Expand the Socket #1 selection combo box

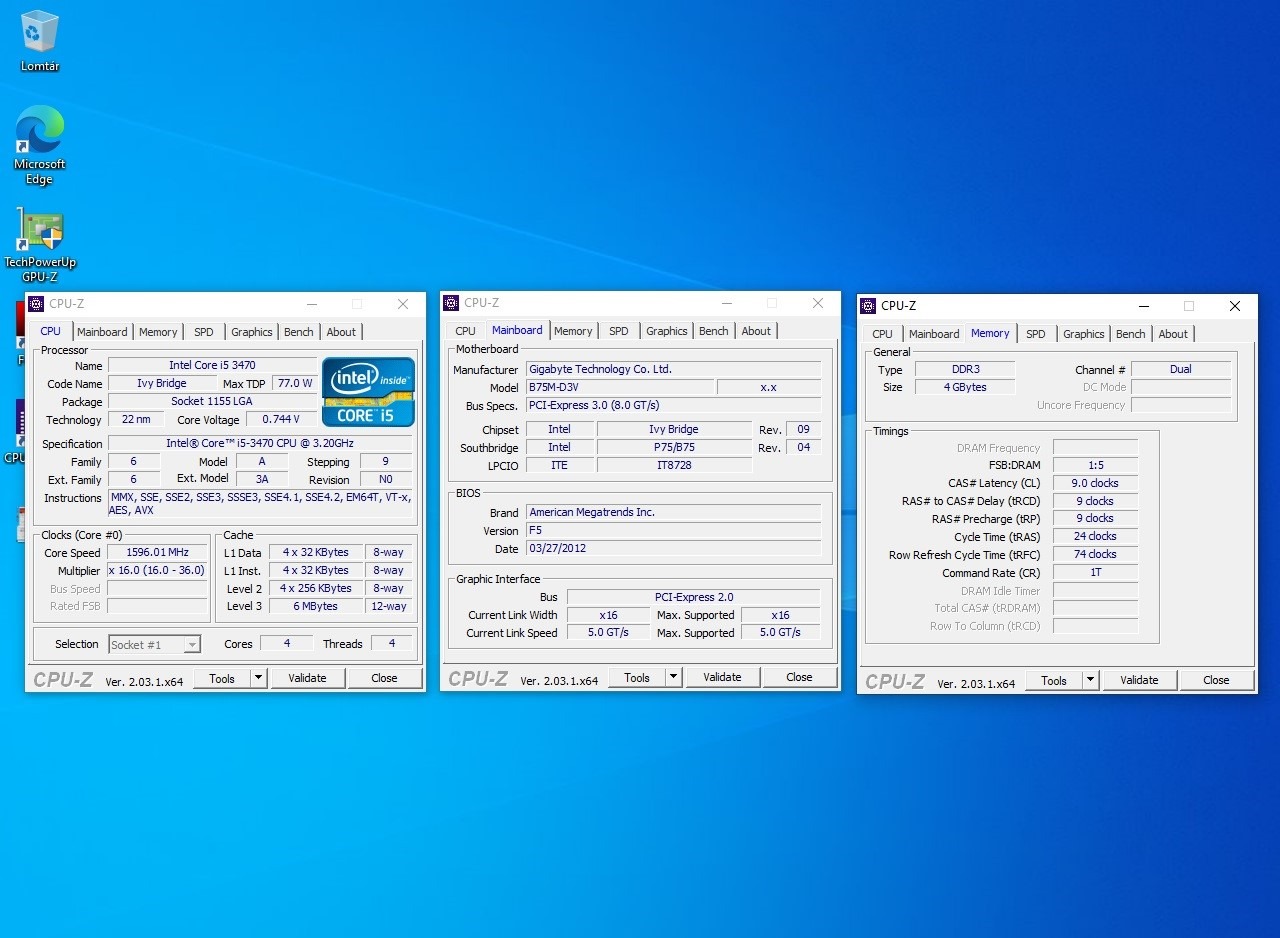point(154,645)
